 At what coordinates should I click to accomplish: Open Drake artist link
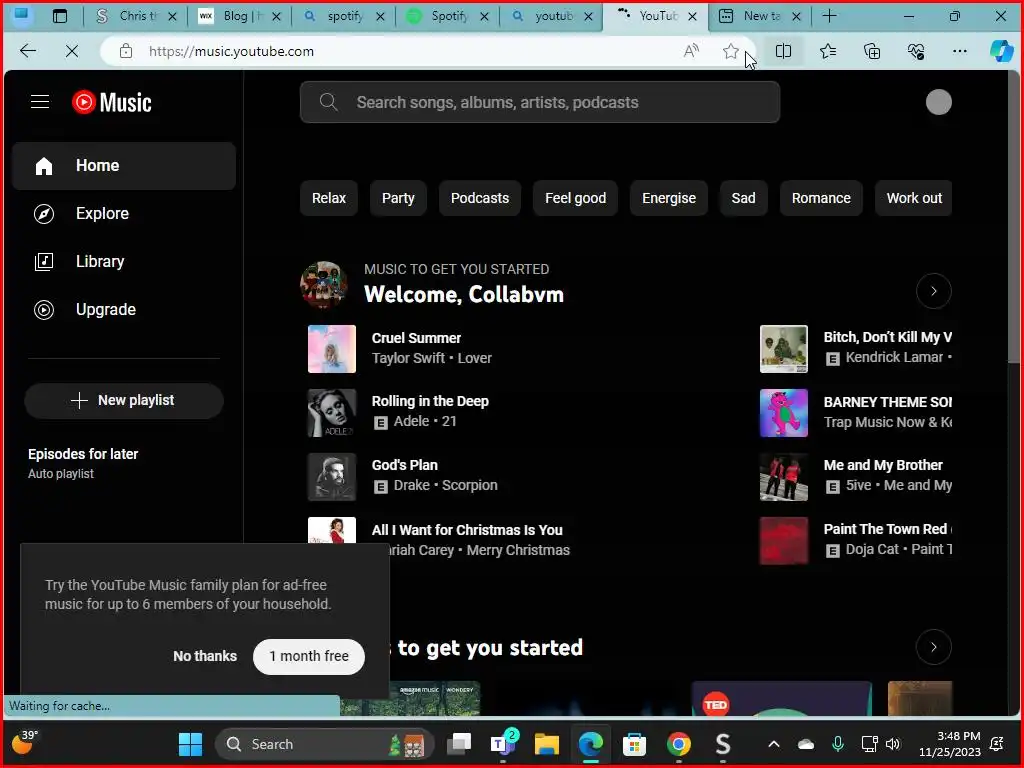click(411, 485)
